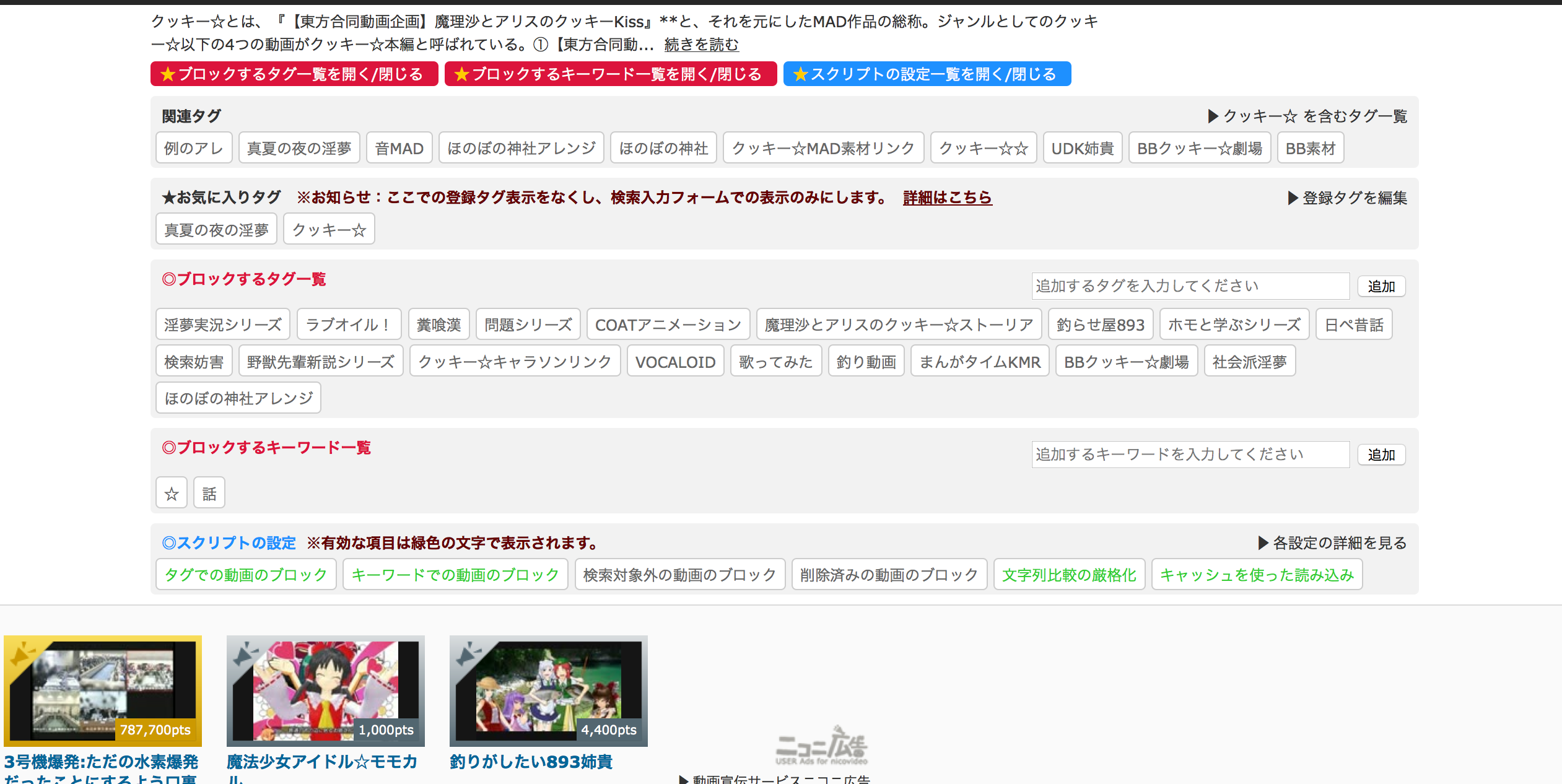Click the Niconico Ads logo icon
The height and width of the screenshot is (784, 1562).
(822, 746)
